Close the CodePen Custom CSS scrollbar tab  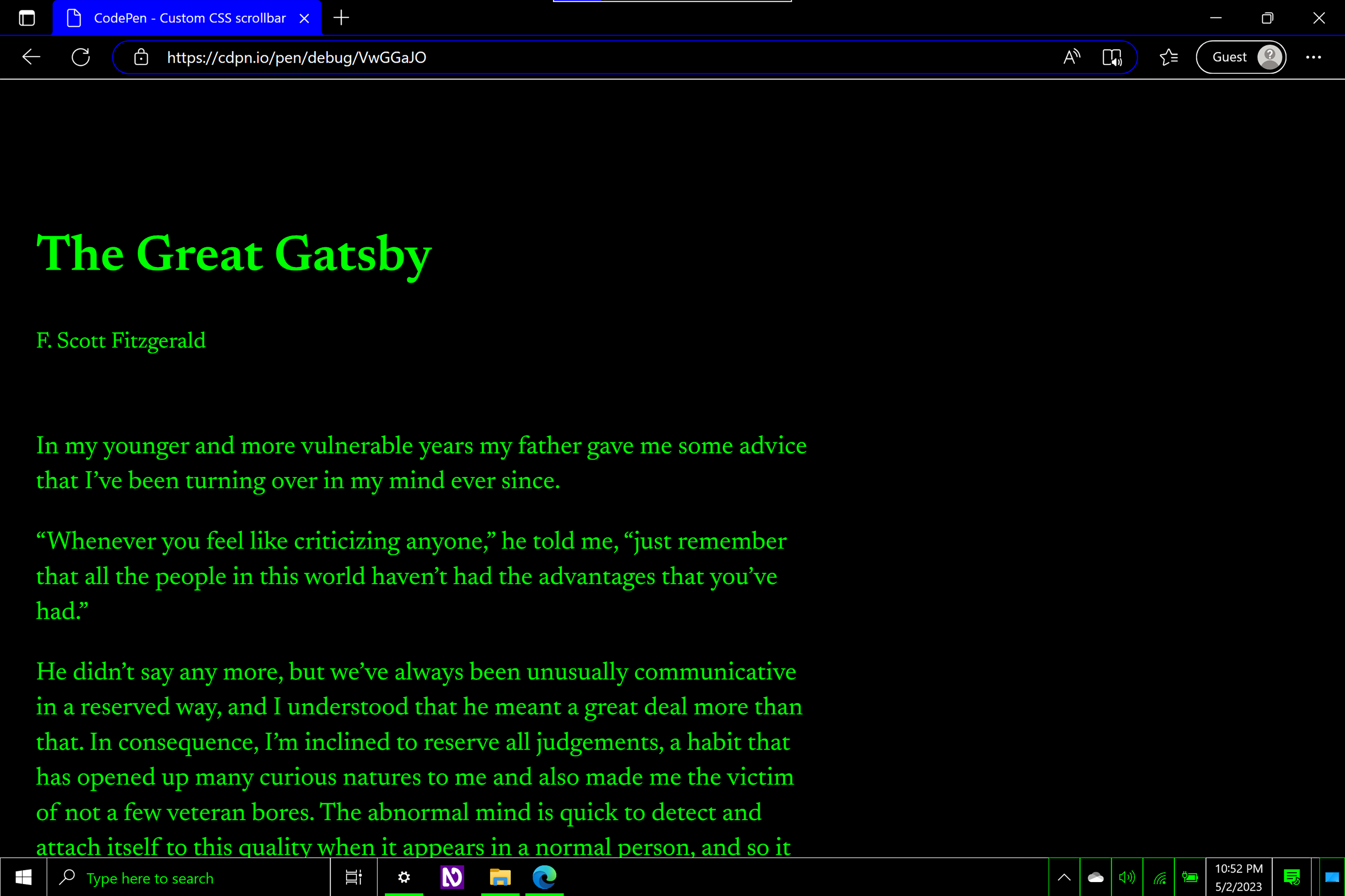tap(304, 18)
